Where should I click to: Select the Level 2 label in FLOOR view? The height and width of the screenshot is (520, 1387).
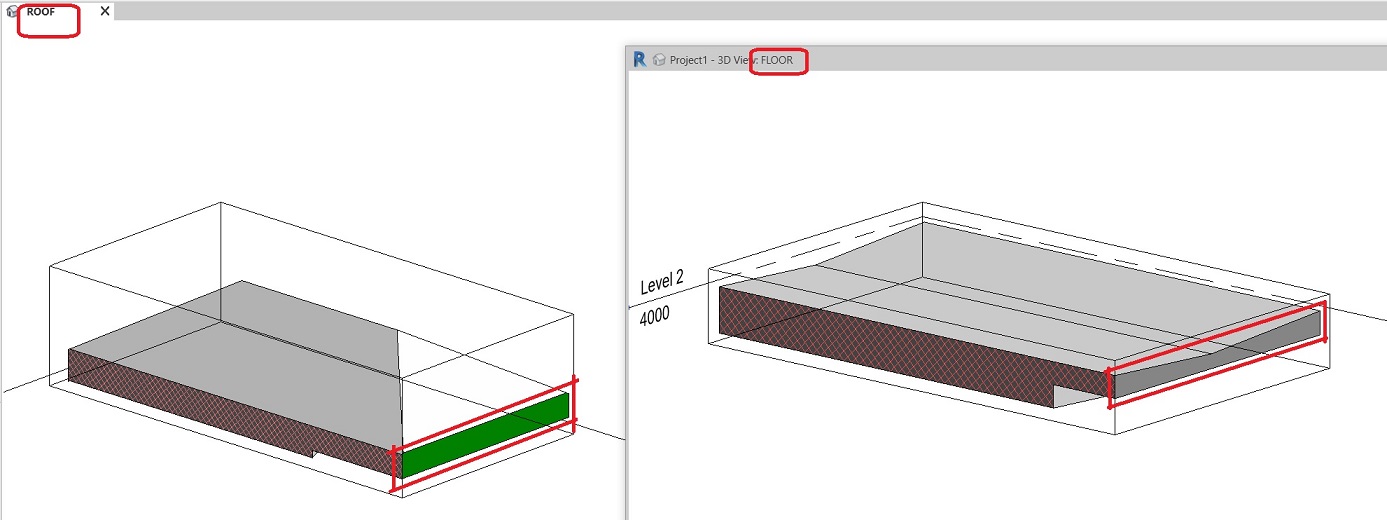(662, 283)
